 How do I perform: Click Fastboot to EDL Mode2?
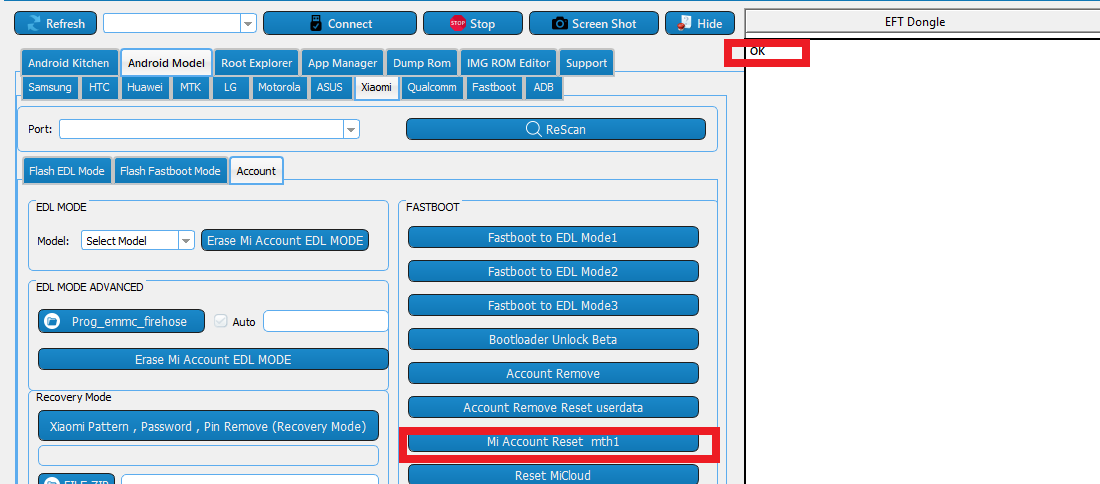tap(553, 271)
